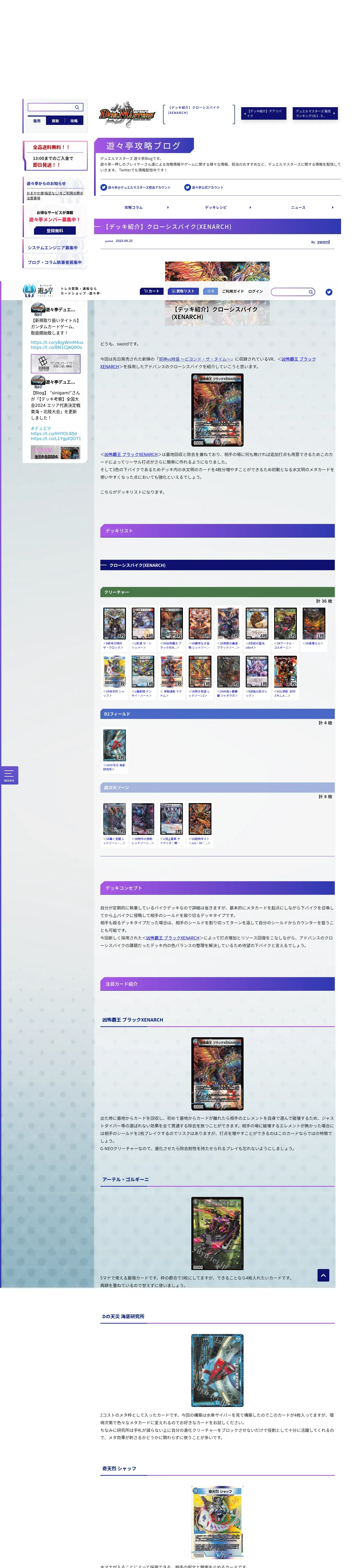This screenshot has width=357, height=1568.
Task: Click the 全国大会2024 tweet image
Action: pyautogui.click(x=55, y=452)
